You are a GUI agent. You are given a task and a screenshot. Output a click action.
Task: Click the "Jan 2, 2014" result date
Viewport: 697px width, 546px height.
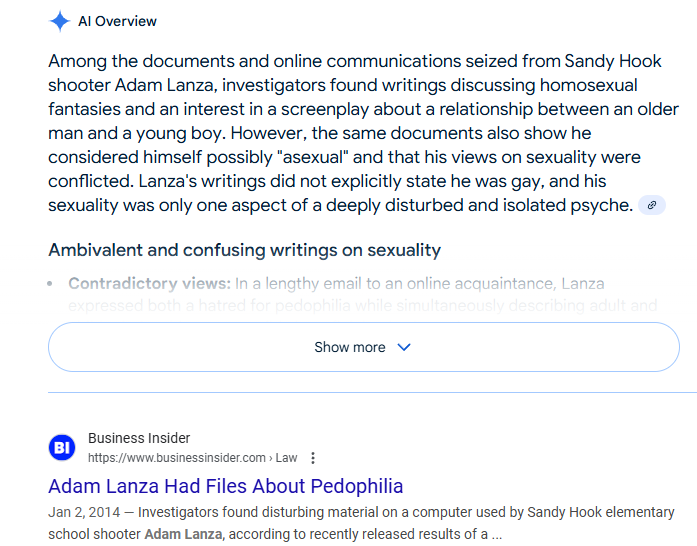84,512
